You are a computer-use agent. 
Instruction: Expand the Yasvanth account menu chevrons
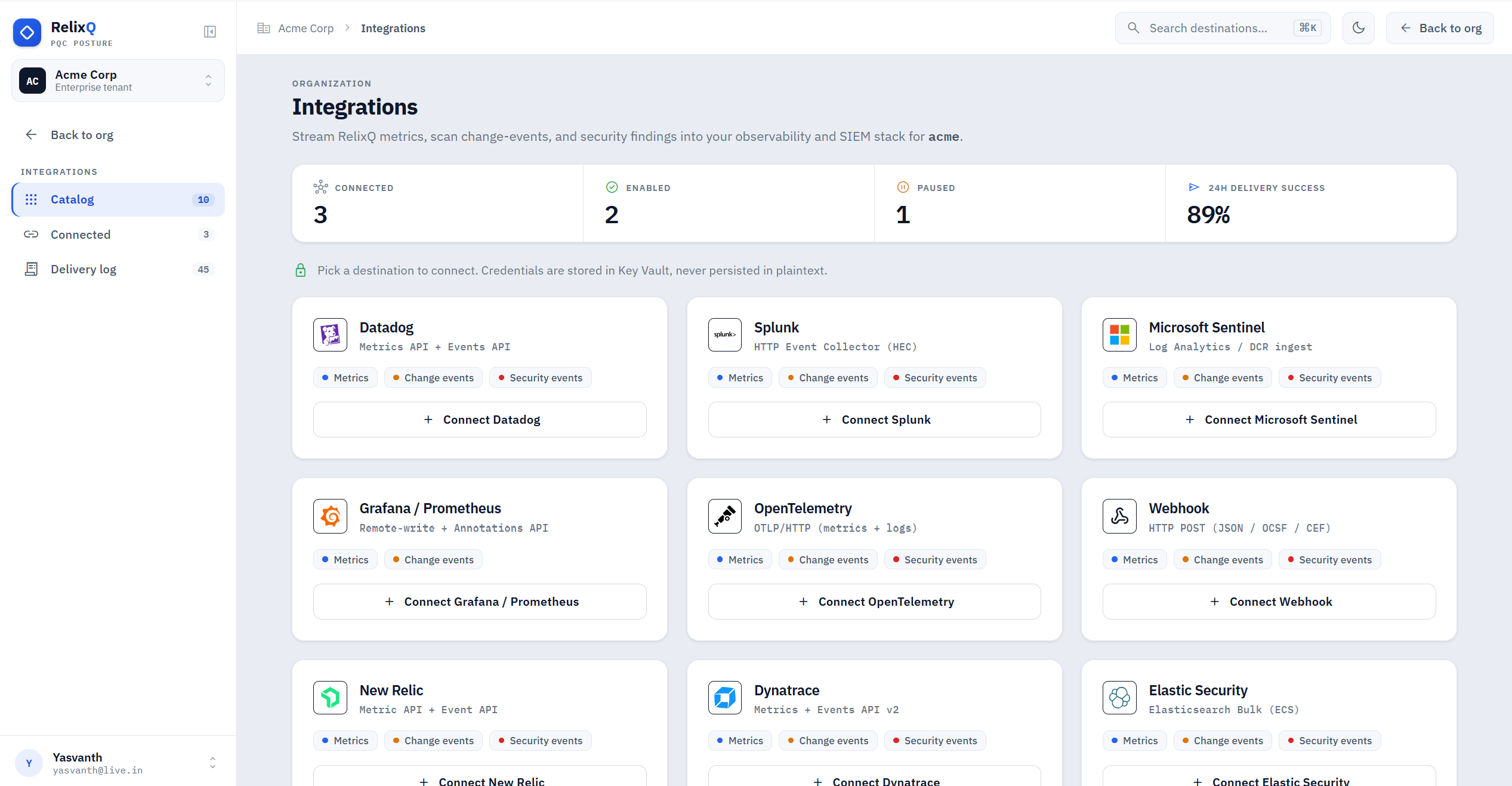tap(212, 763)
